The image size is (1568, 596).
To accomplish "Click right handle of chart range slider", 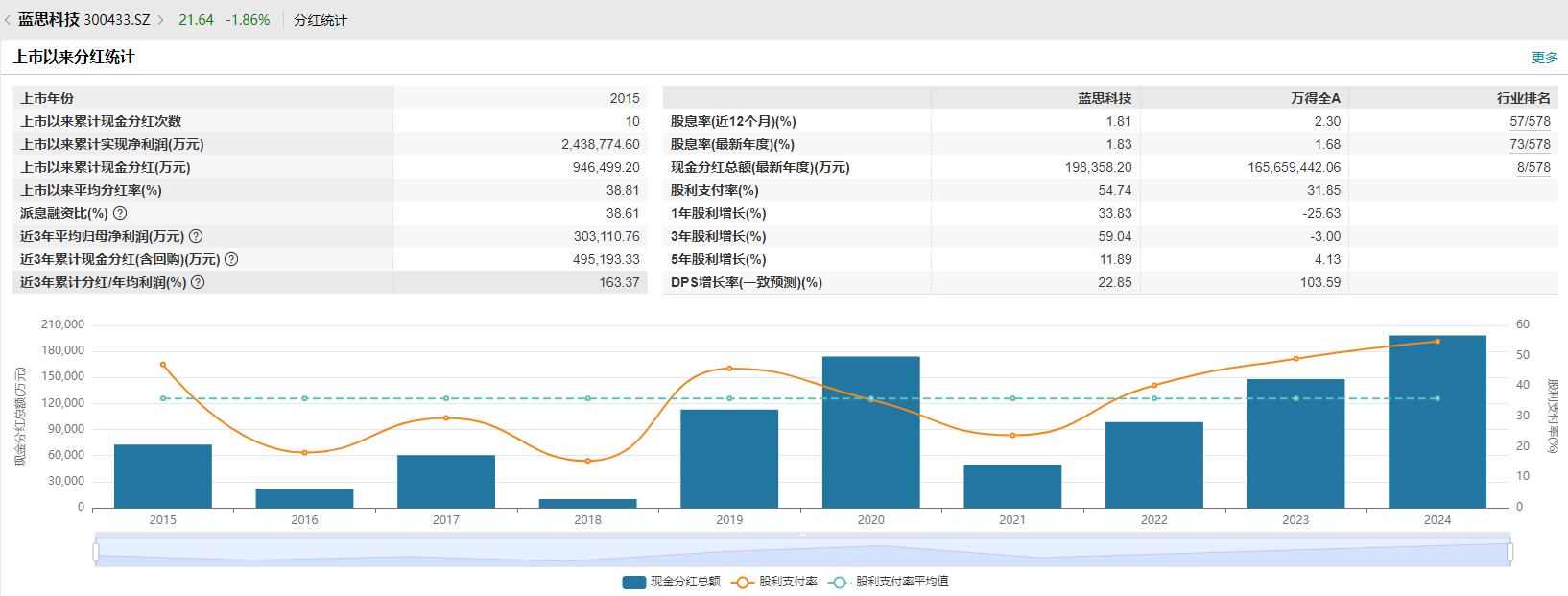I will [1510, 552].
